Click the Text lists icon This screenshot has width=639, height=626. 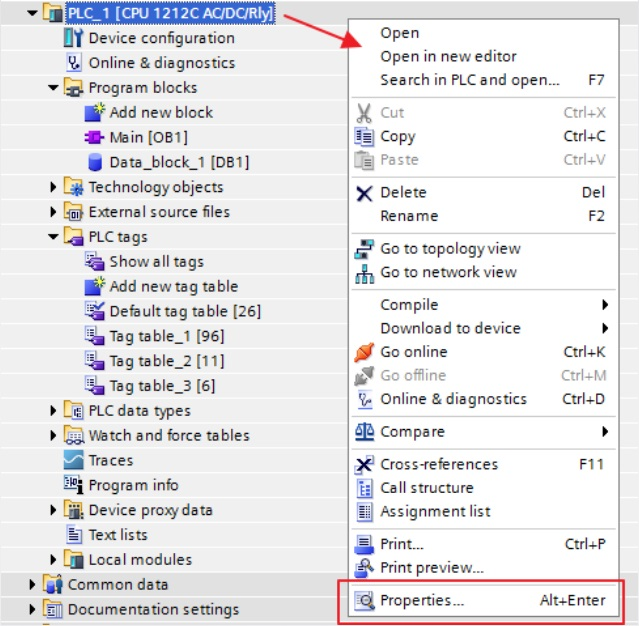[x=74, y=534]
